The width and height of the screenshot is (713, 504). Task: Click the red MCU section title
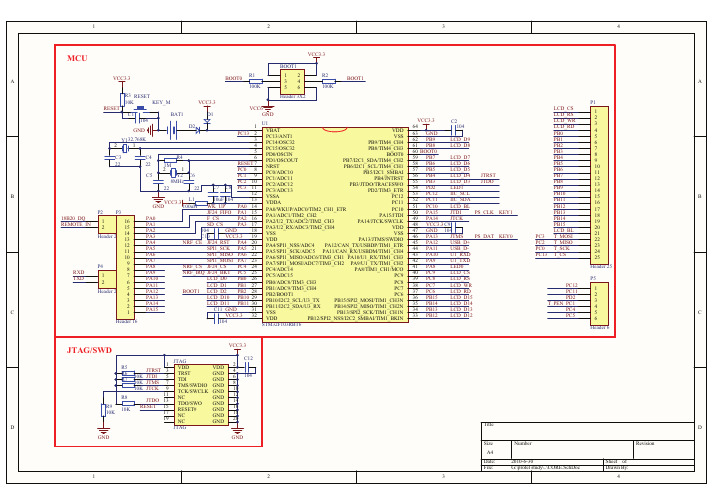pos(77,58)
